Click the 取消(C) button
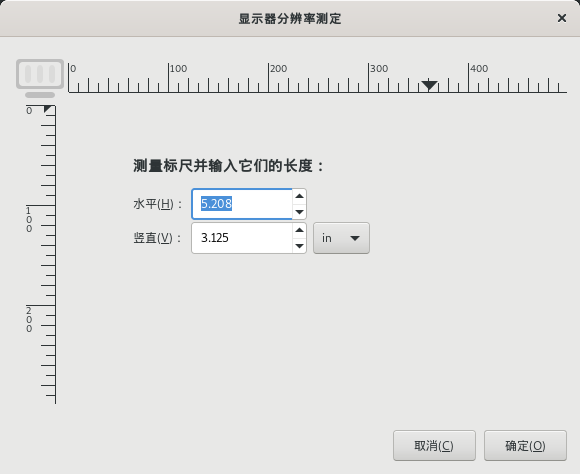580x474 pixels. tap(434, 446)
